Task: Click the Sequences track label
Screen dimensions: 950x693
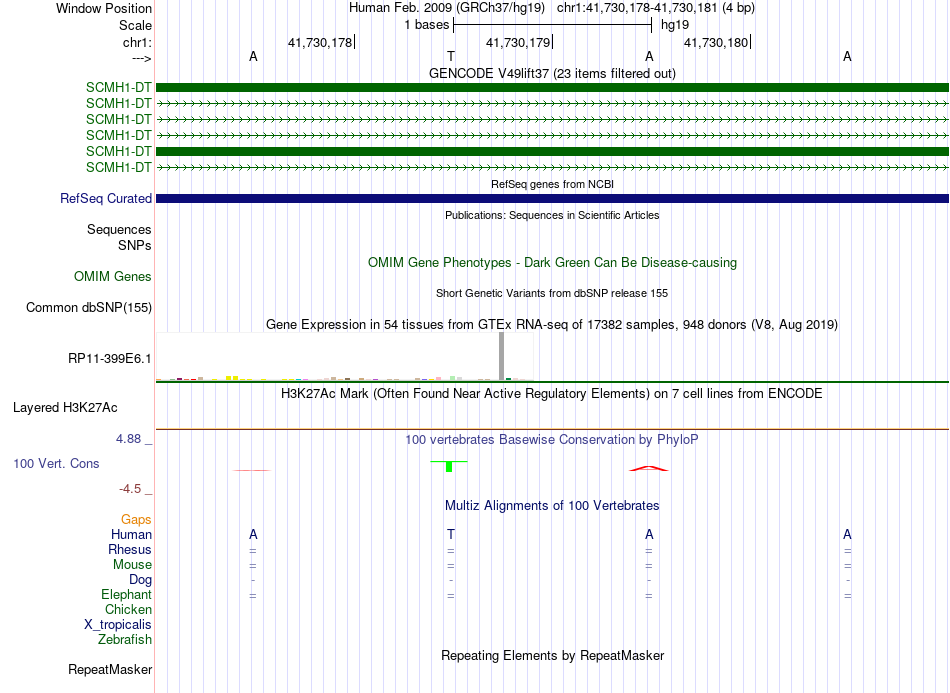Action: coord(119,230)
